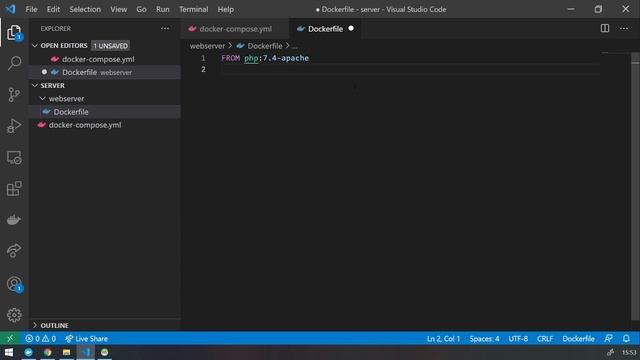Click the remote window indicator in status bar
The height and width of the screenshot is (360, 640).
(x=10, y=338)
